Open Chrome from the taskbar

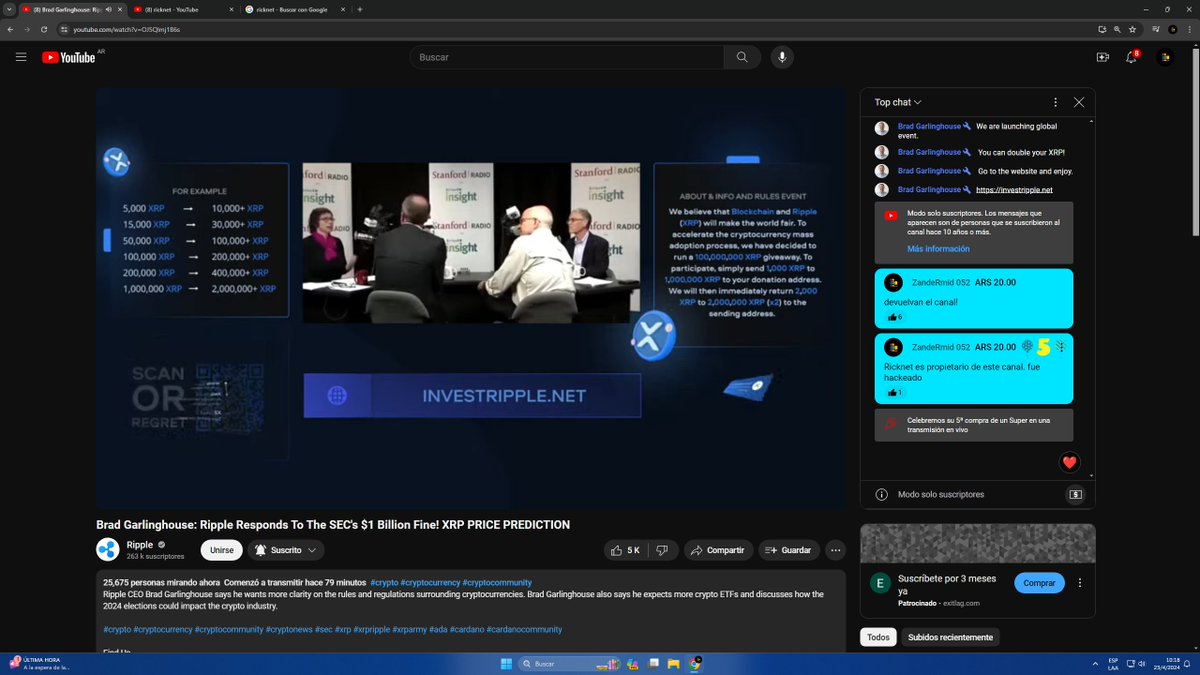695,663
